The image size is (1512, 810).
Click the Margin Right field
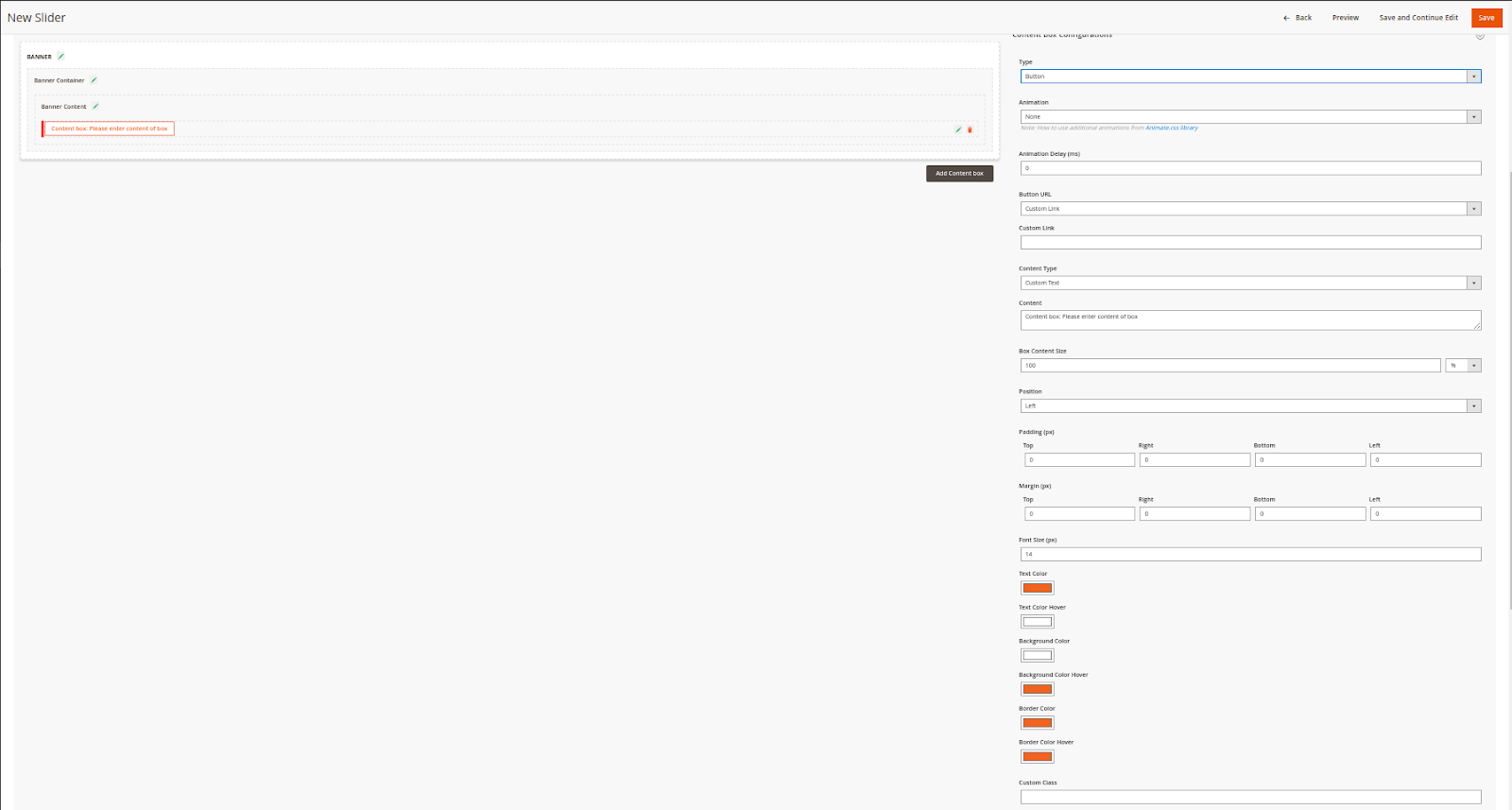(x=1194, y=514)
